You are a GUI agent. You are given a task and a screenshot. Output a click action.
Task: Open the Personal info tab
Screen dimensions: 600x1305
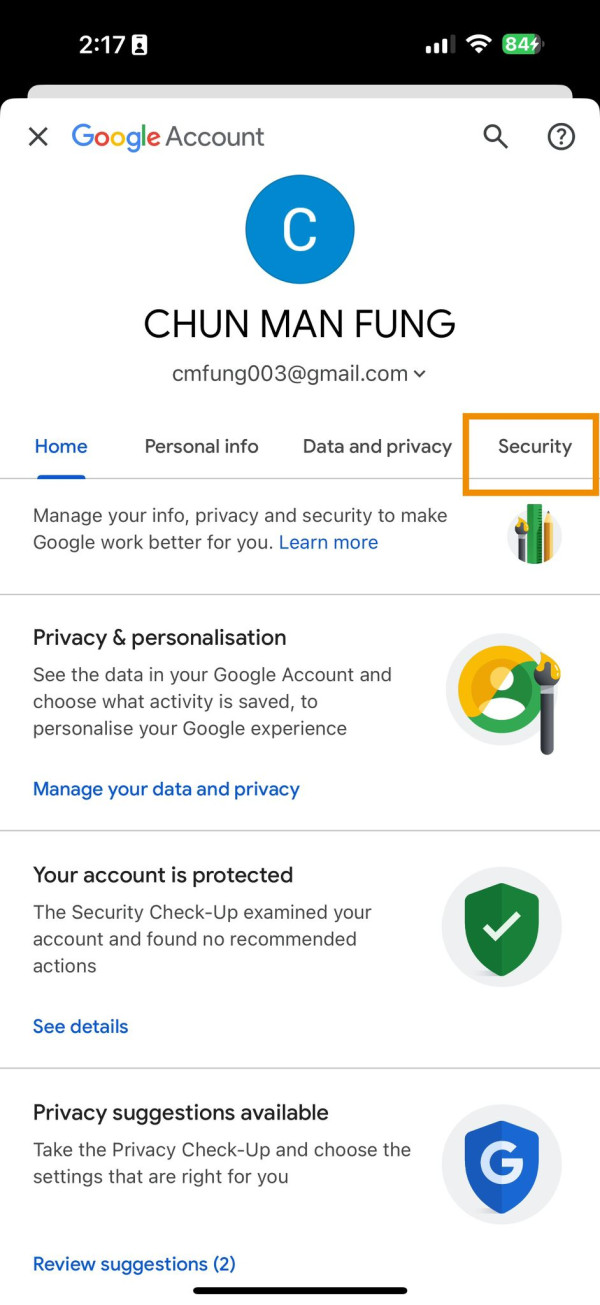click(201, 447)
